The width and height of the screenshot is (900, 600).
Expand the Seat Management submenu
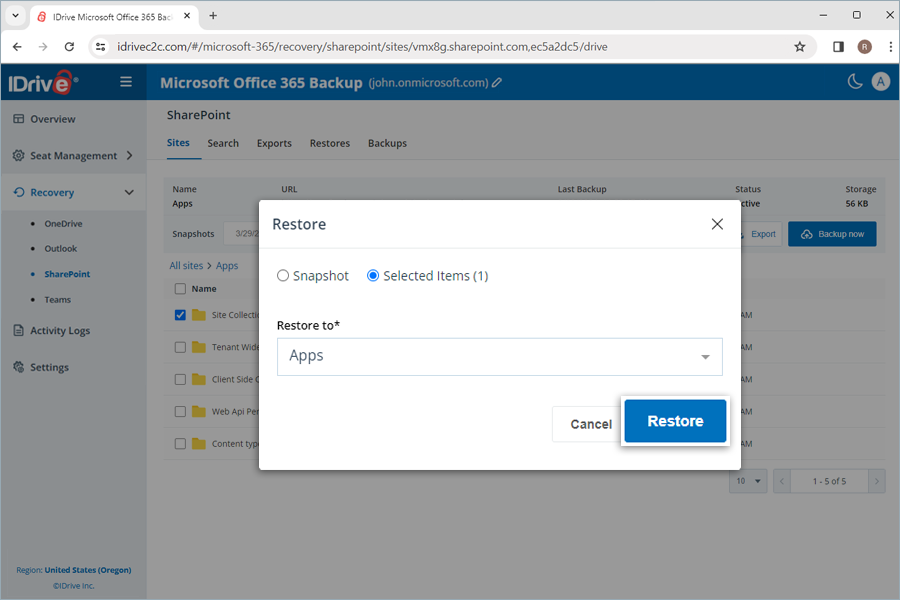coord(130,156)
